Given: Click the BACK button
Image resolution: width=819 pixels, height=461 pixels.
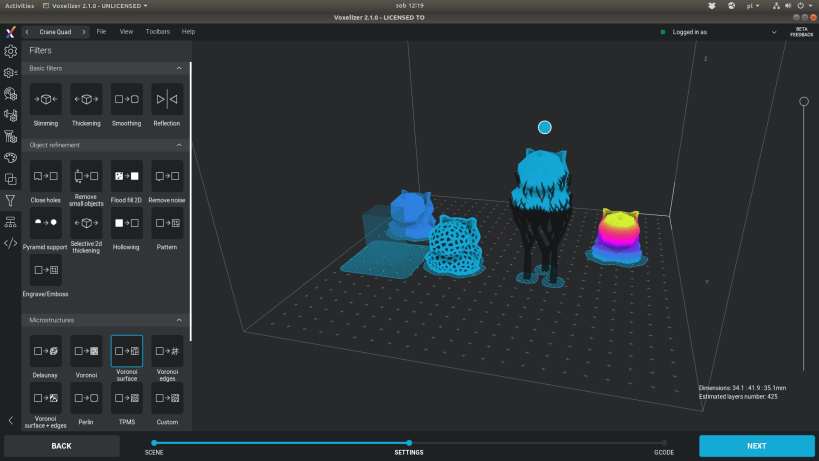Looking at the screenshot, I should [62, 446].
